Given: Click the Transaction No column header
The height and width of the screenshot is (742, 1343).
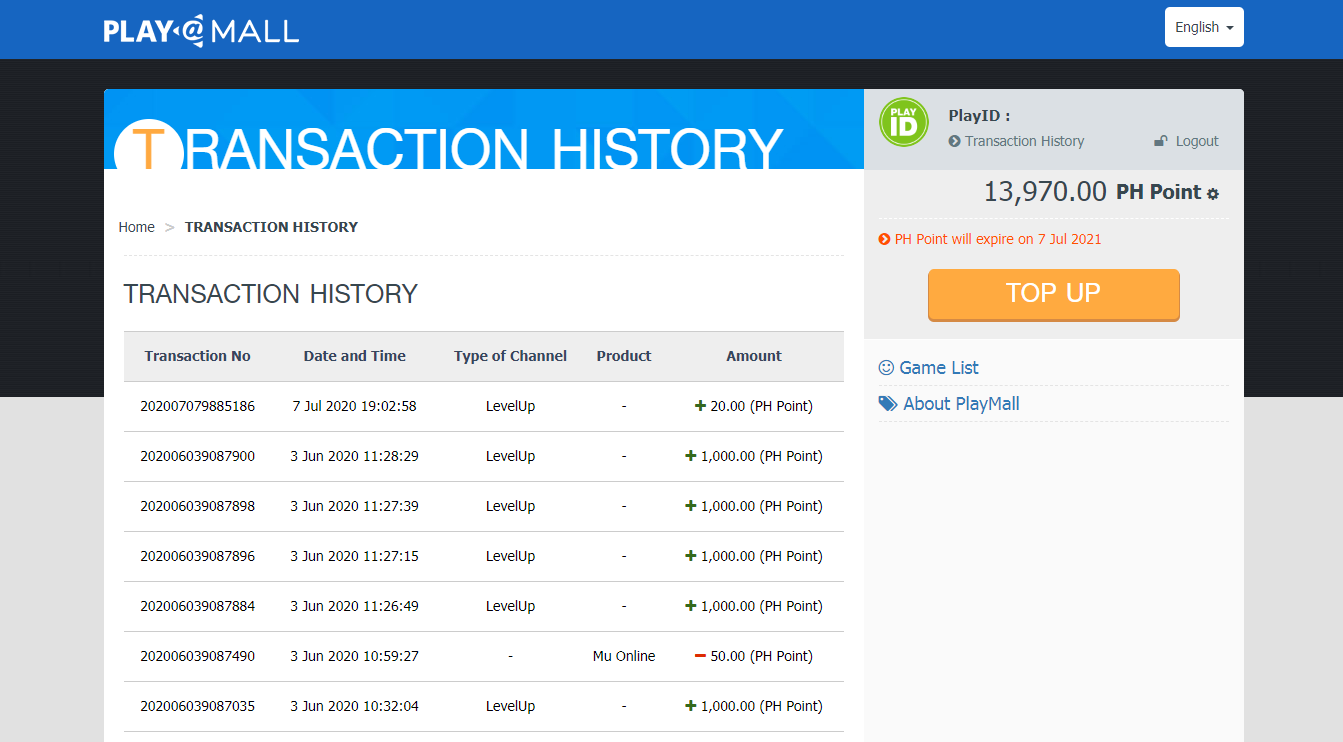Looking at the screenshot, I should point(198,356).
